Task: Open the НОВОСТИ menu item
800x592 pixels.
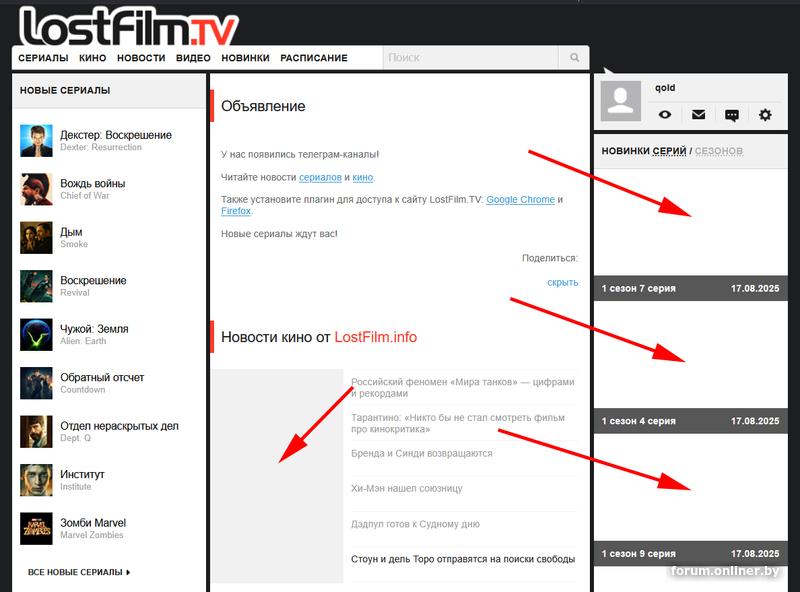Action: click(141, 58)
